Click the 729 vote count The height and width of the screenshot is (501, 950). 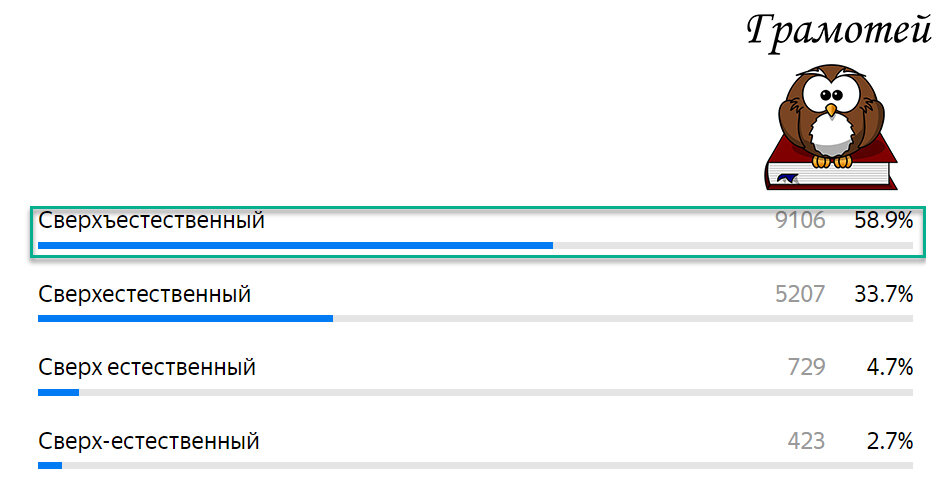click(x=806, y=368)
